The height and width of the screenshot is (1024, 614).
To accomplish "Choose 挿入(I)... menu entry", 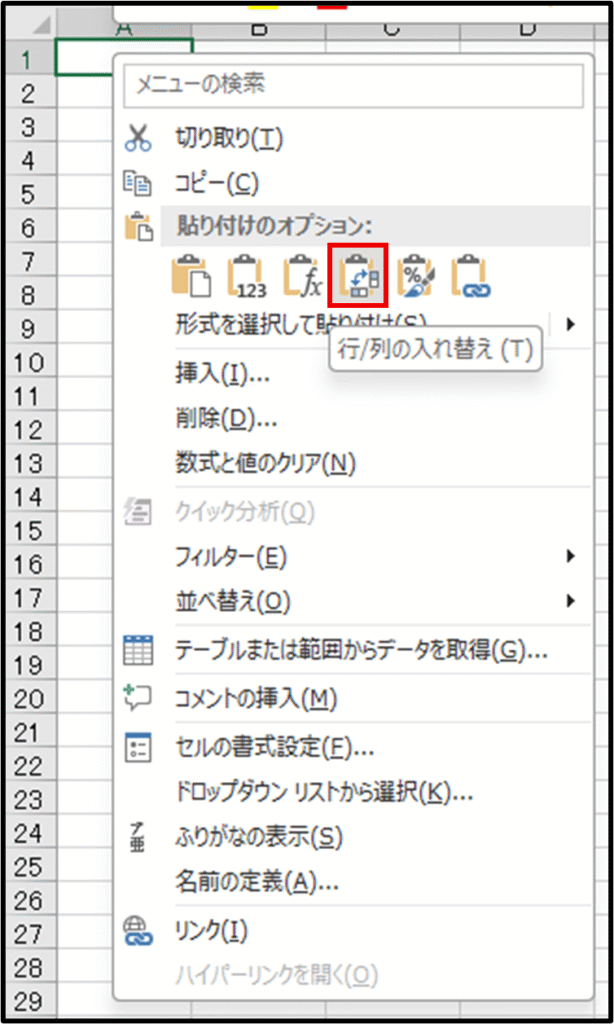I will coord(222,374).
